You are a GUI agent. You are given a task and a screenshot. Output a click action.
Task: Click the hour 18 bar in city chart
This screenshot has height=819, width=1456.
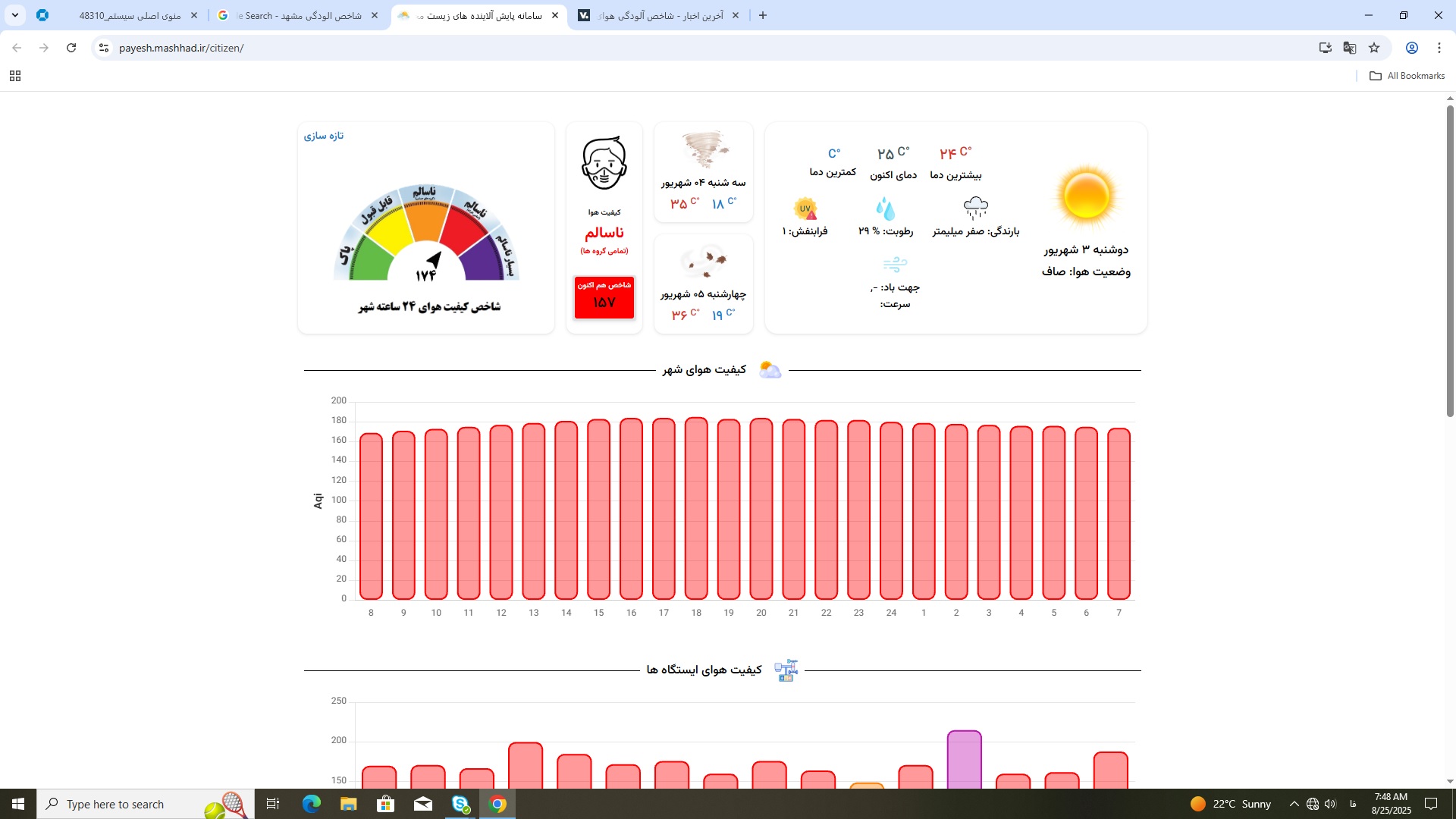click(696, 508)
